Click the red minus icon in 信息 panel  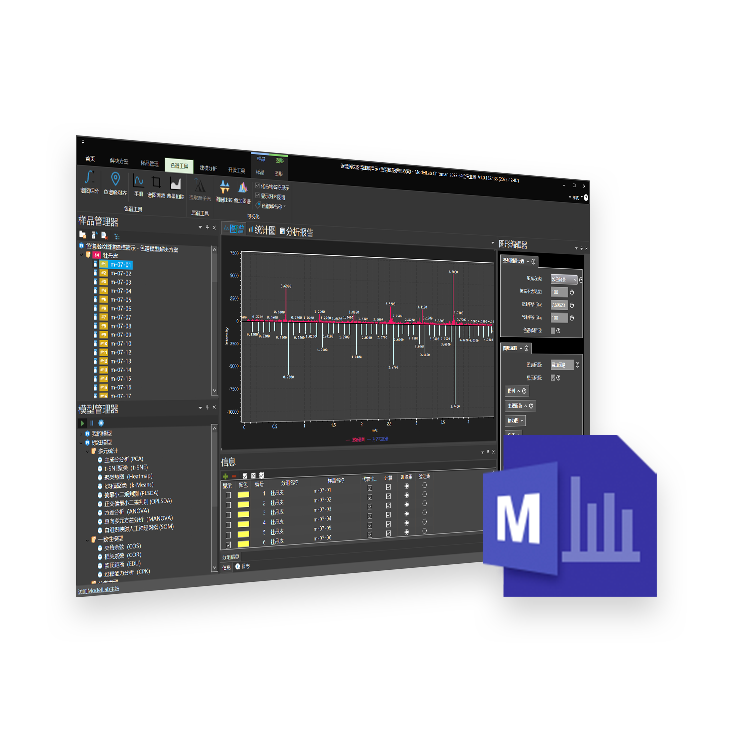[234, 476]
